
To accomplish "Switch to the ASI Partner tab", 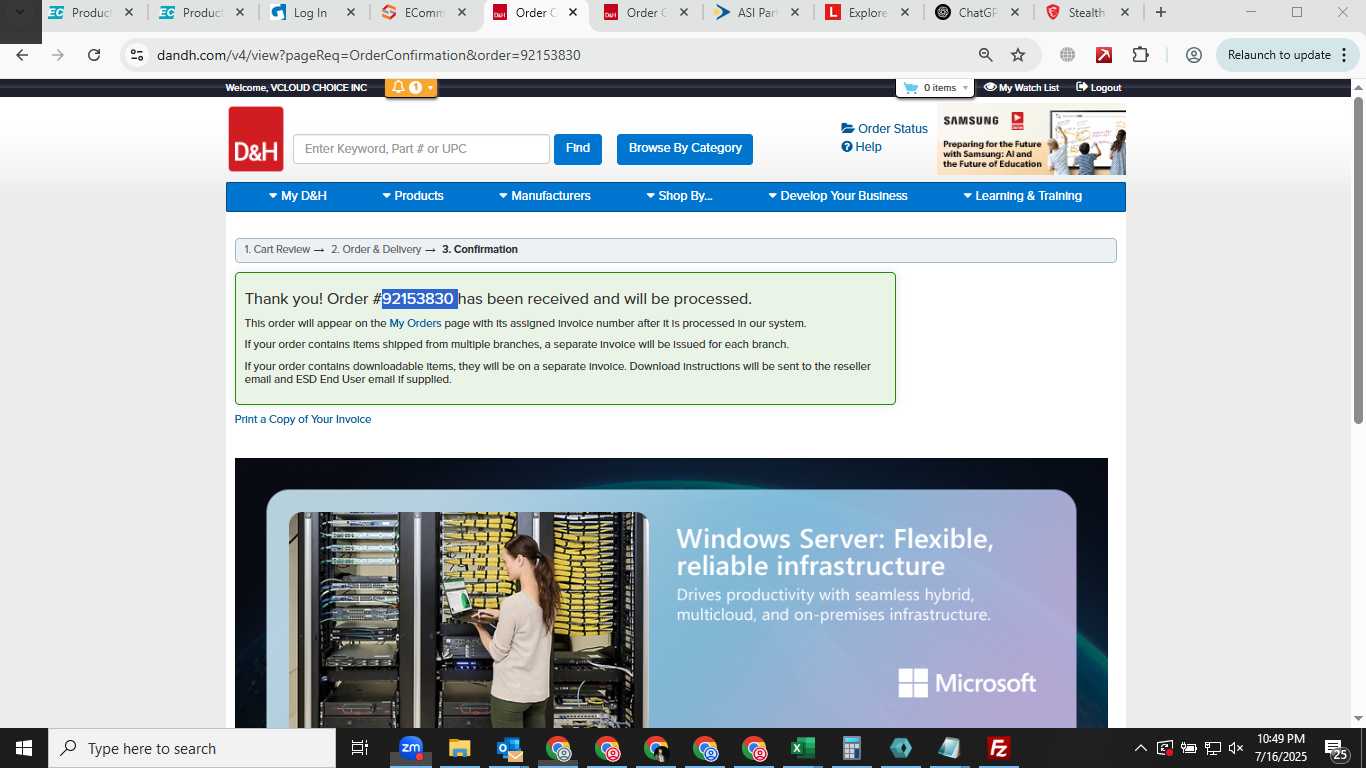I will click(758, 13).
